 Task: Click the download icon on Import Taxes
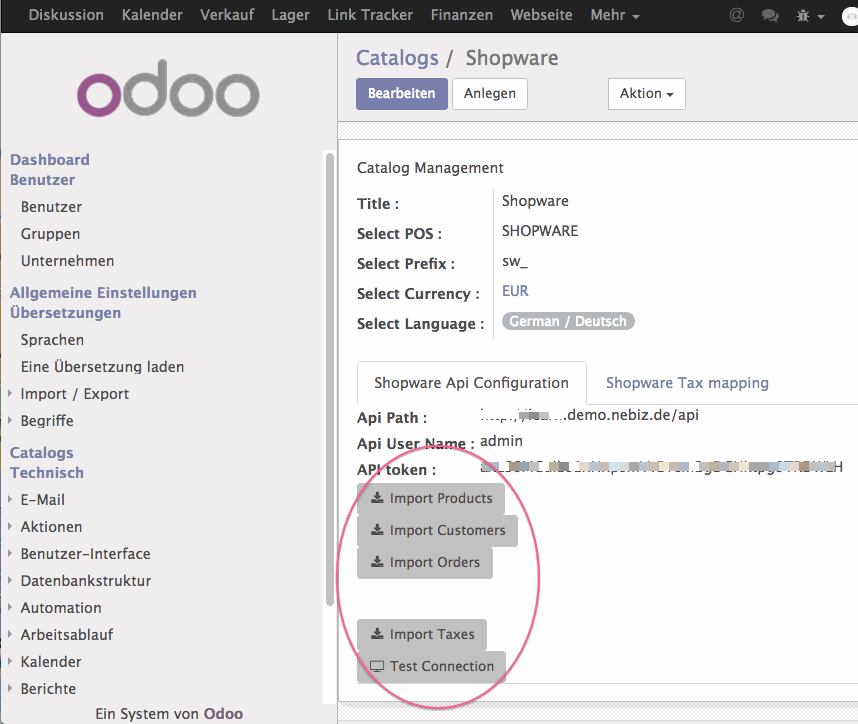377,634
